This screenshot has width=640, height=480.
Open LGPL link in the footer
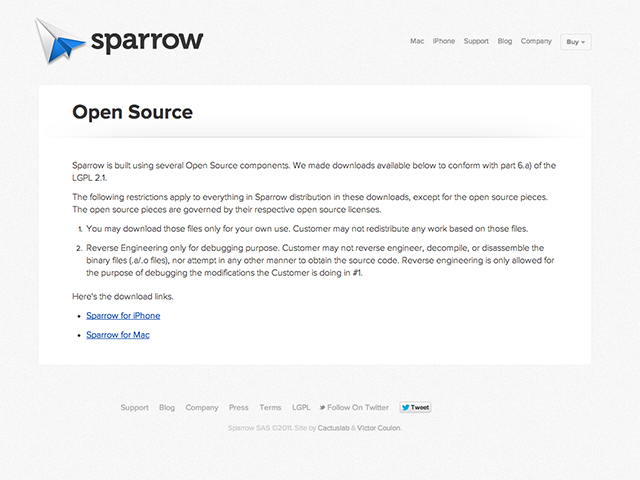point(301,407)
